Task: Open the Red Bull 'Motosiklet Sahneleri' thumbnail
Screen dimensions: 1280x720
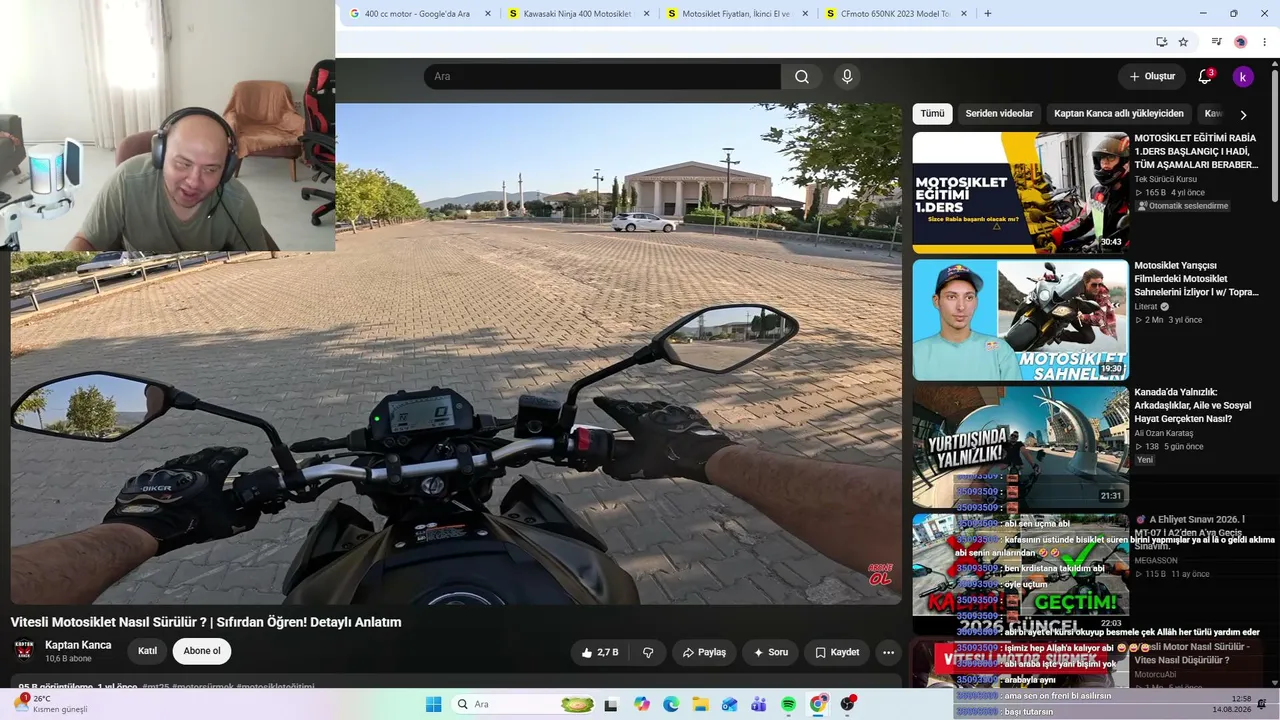Action: (x=1020, y=320)
